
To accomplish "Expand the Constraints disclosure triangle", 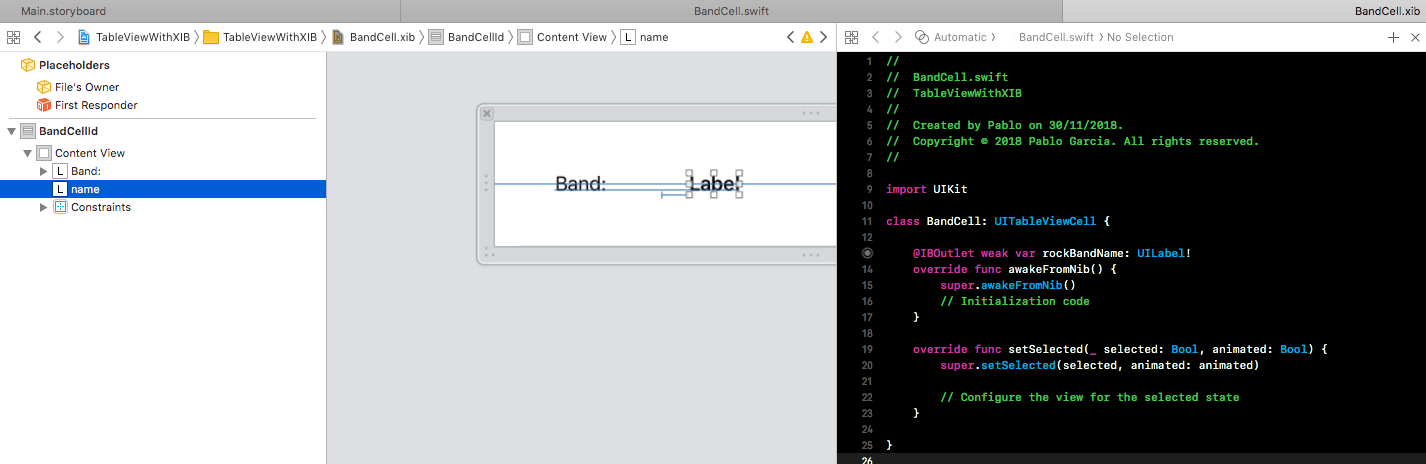I will coord(43,207).
